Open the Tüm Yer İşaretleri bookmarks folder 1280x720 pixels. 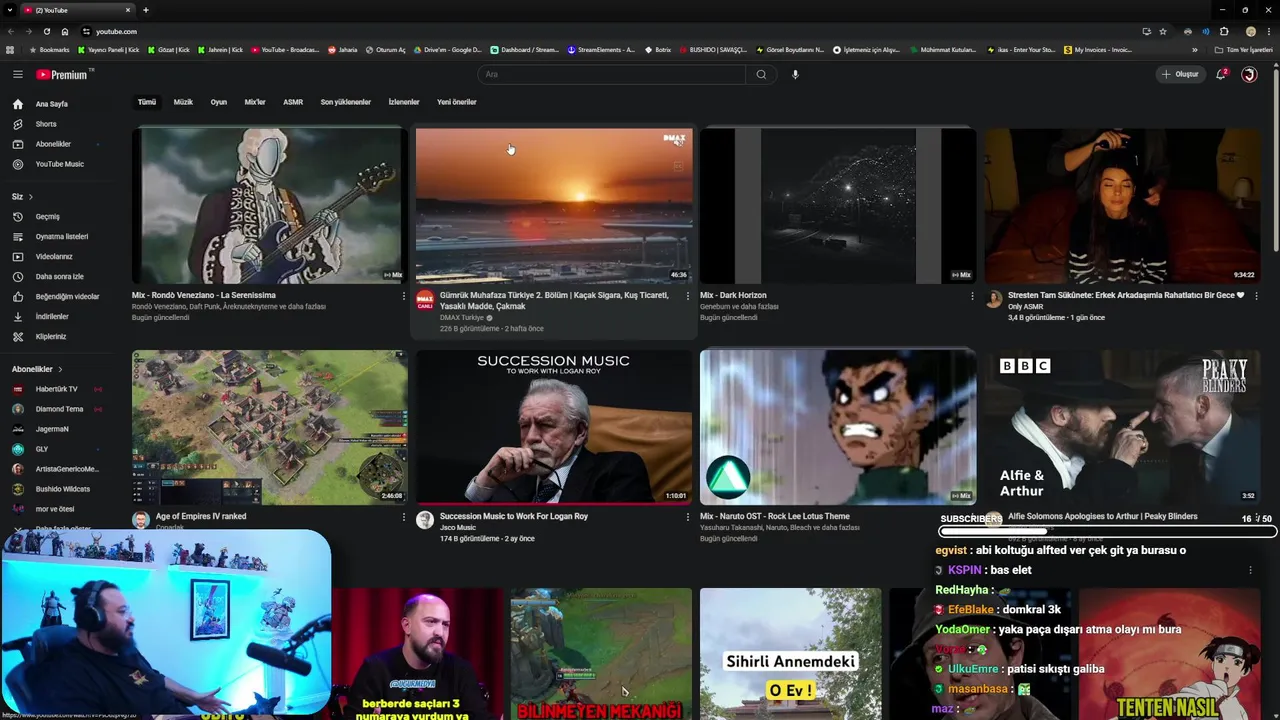click(1243, 50)
